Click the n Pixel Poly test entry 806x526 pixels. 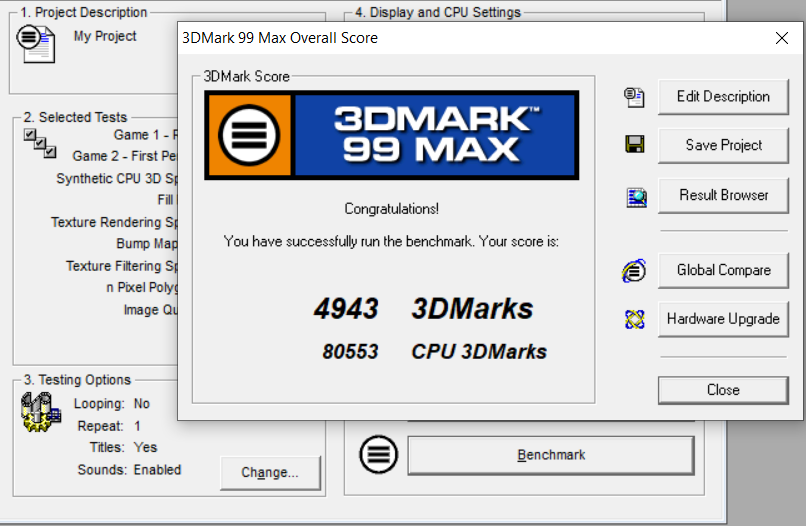point(142,287)
